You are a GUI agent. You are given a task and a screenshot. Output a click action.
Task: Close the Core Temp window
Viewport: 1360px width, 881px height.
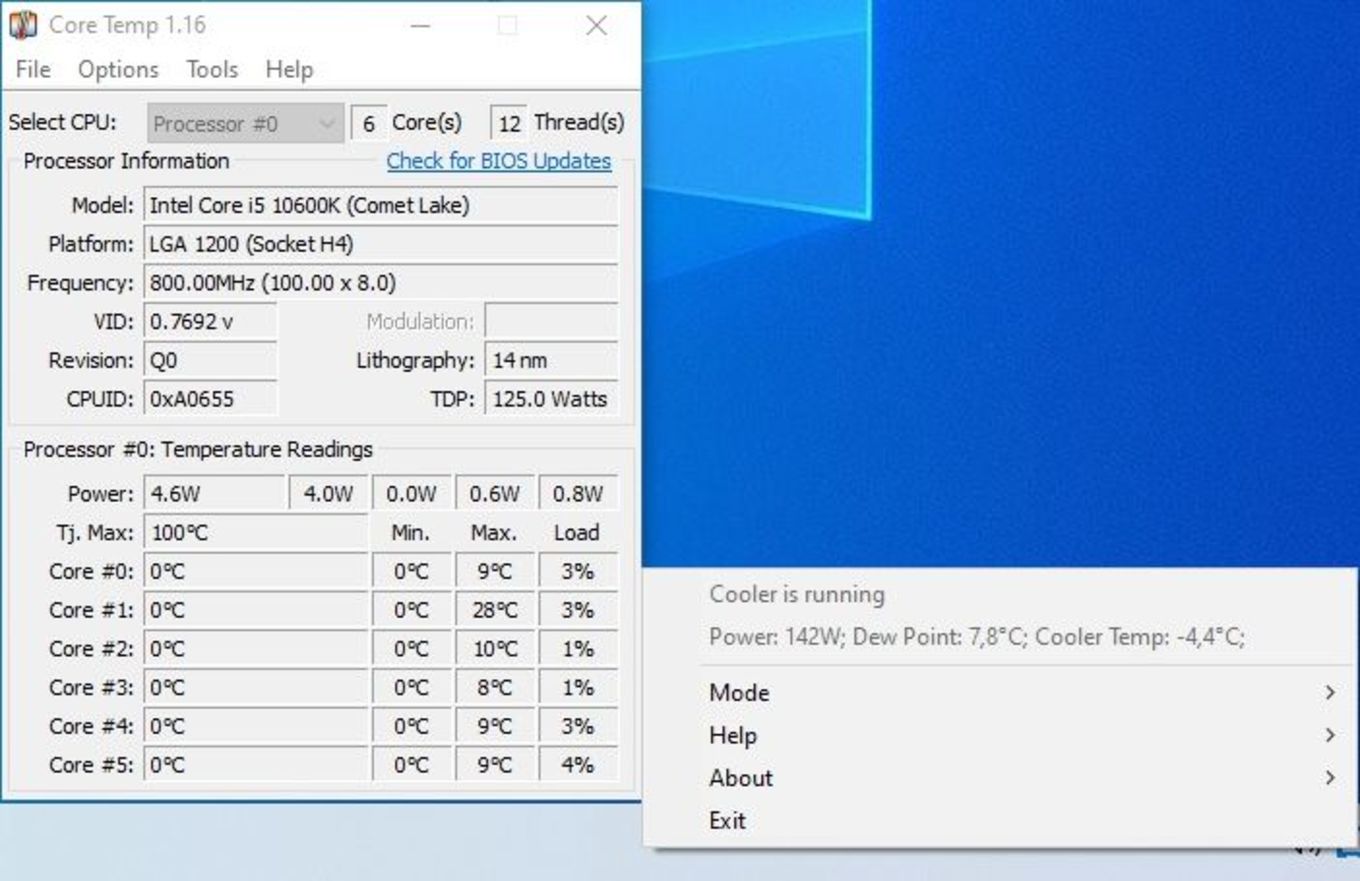click(x=597, y=26)
